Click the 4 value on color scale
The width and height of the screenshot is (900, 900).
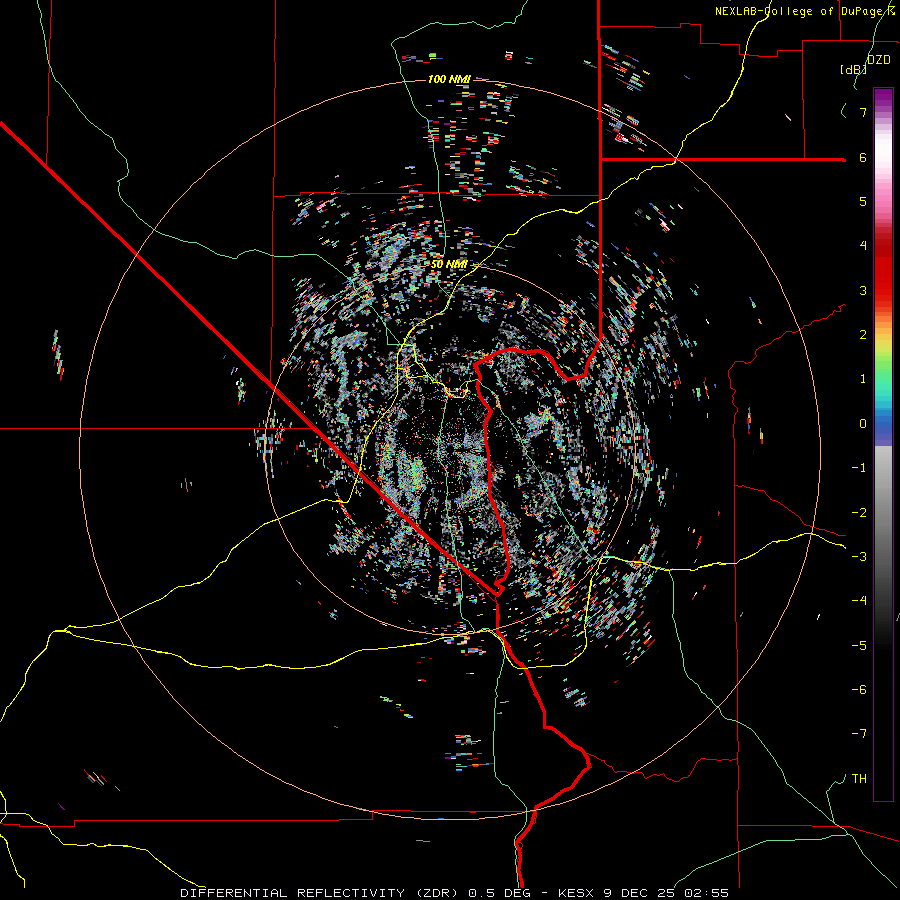[863, 246]
